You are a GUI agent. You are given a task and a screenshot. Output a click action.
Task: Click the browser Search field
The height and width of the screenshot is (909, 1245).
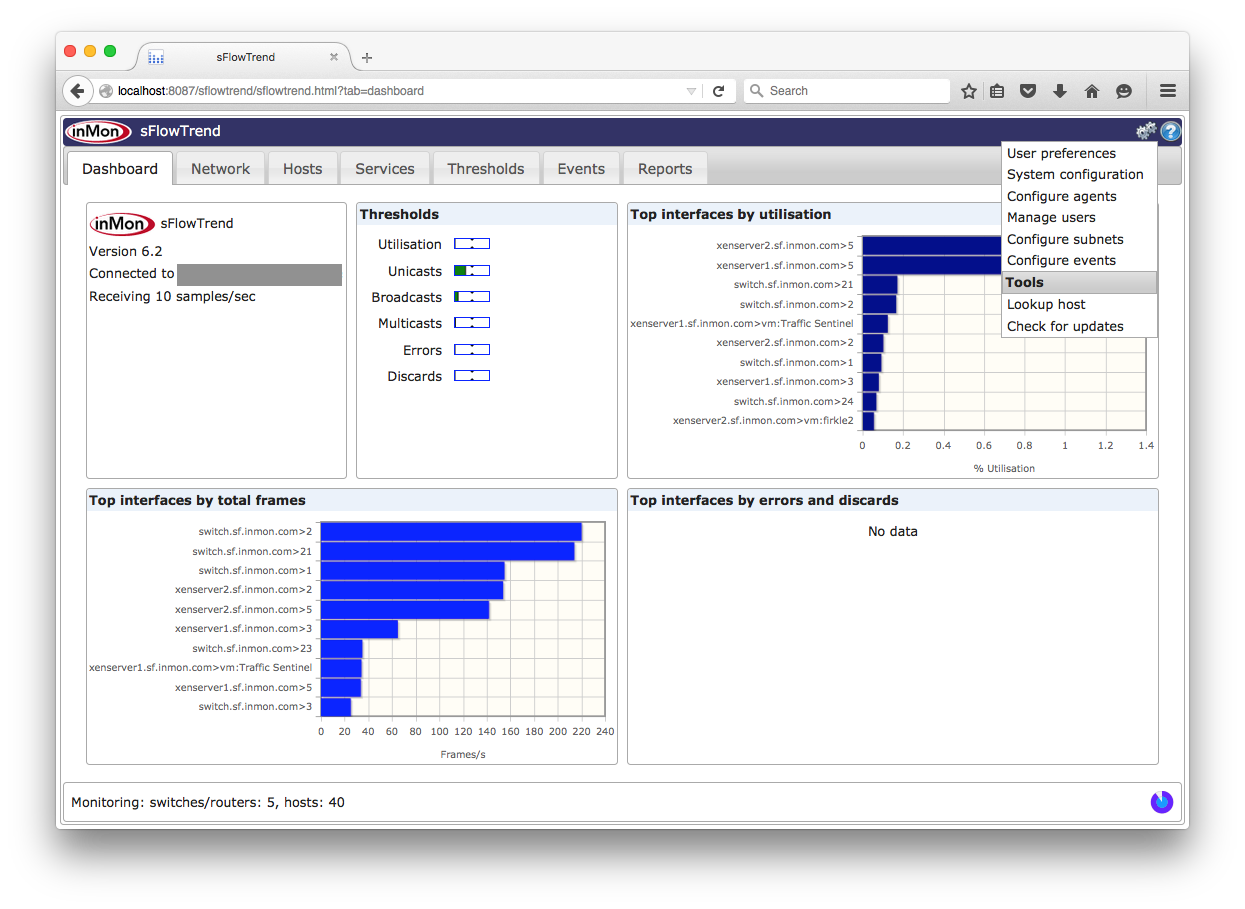coord(847,91)
